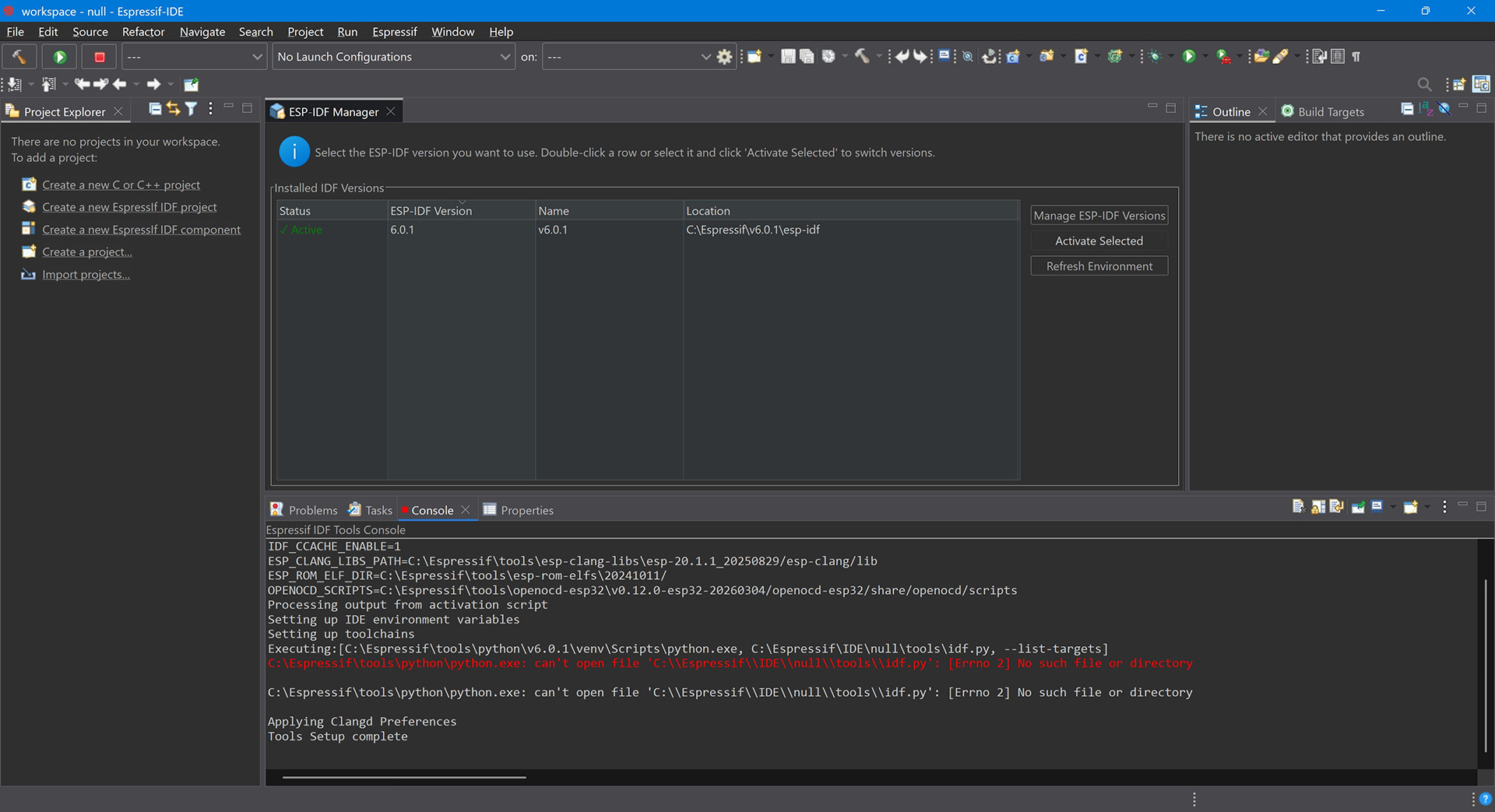Click the Save disk toolbar icon
The image size is (1495, 812).
click(x=788, y=56)
